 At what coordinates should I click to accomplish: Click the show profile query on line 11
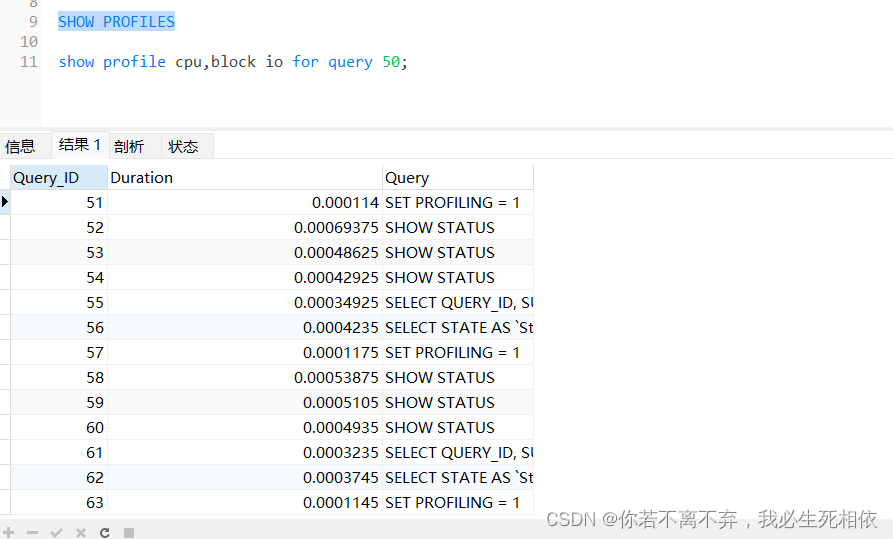233,62
